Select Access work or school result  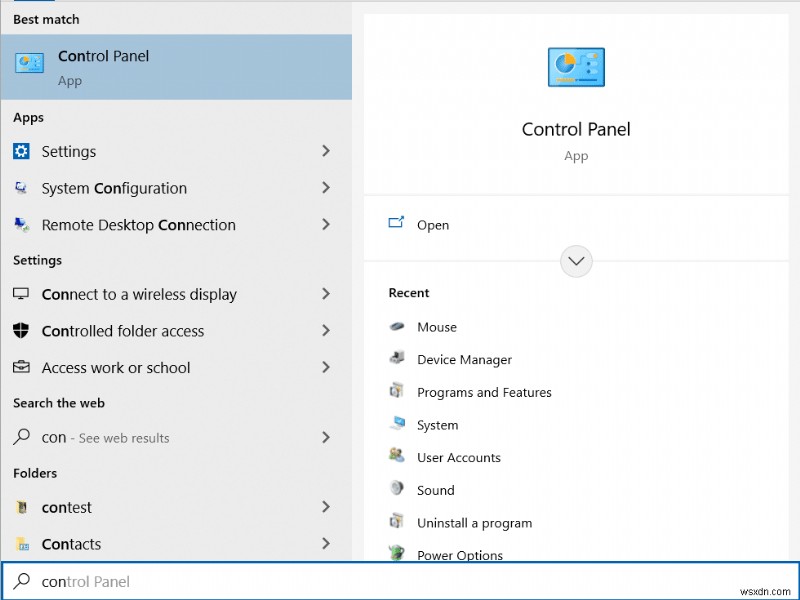(x=116, y=368)
